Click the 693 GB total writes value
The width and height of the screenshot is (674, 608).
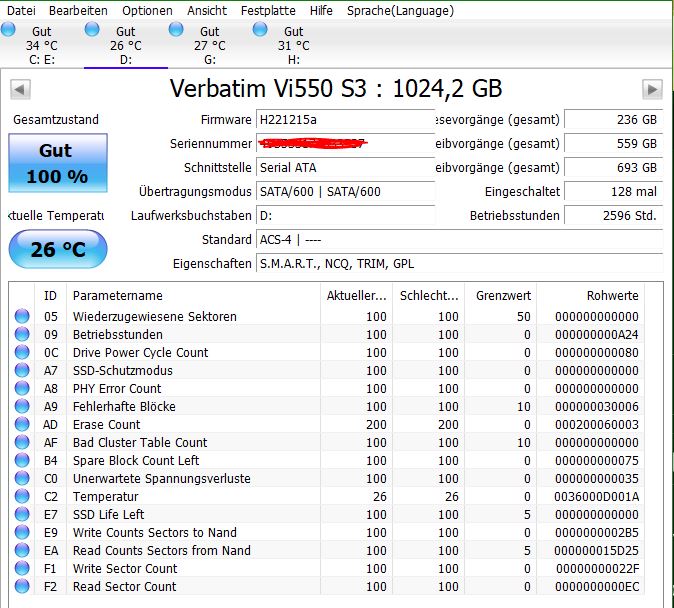pos(613,167)
